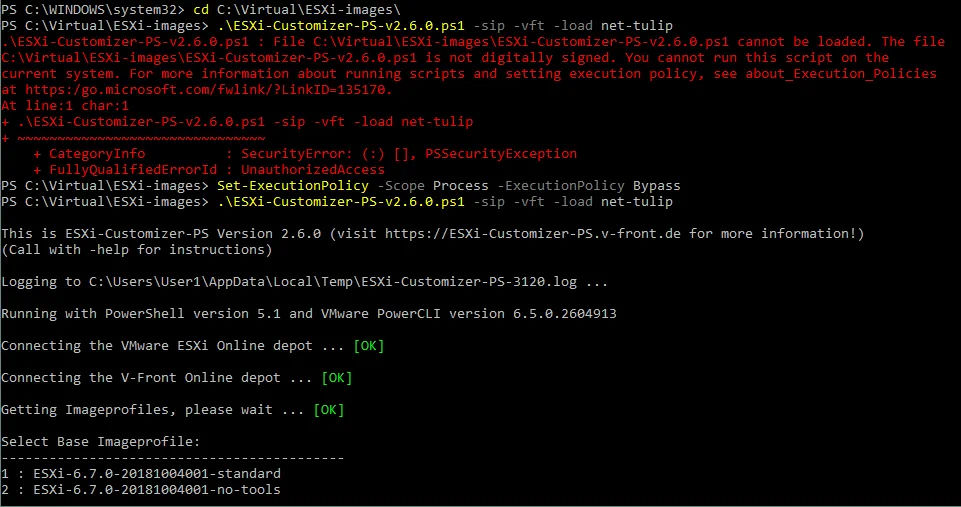Screen dimensions: 961x507
Task: Click the FullyQualifiedErrorId label
Action: tap(124, 170)
